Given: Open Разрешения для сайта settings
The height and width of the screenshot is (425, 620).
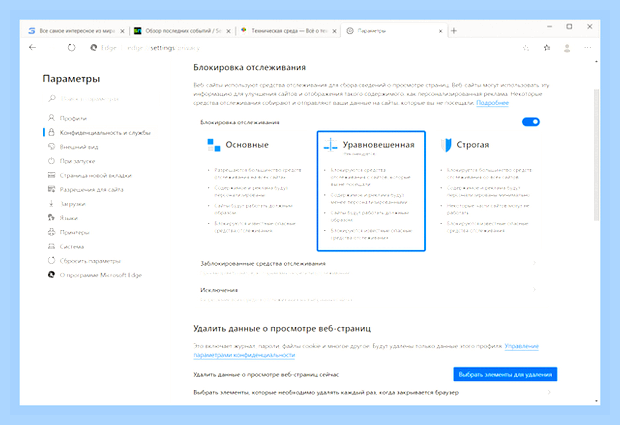Looking at the screenshot, I should (91, 189).
